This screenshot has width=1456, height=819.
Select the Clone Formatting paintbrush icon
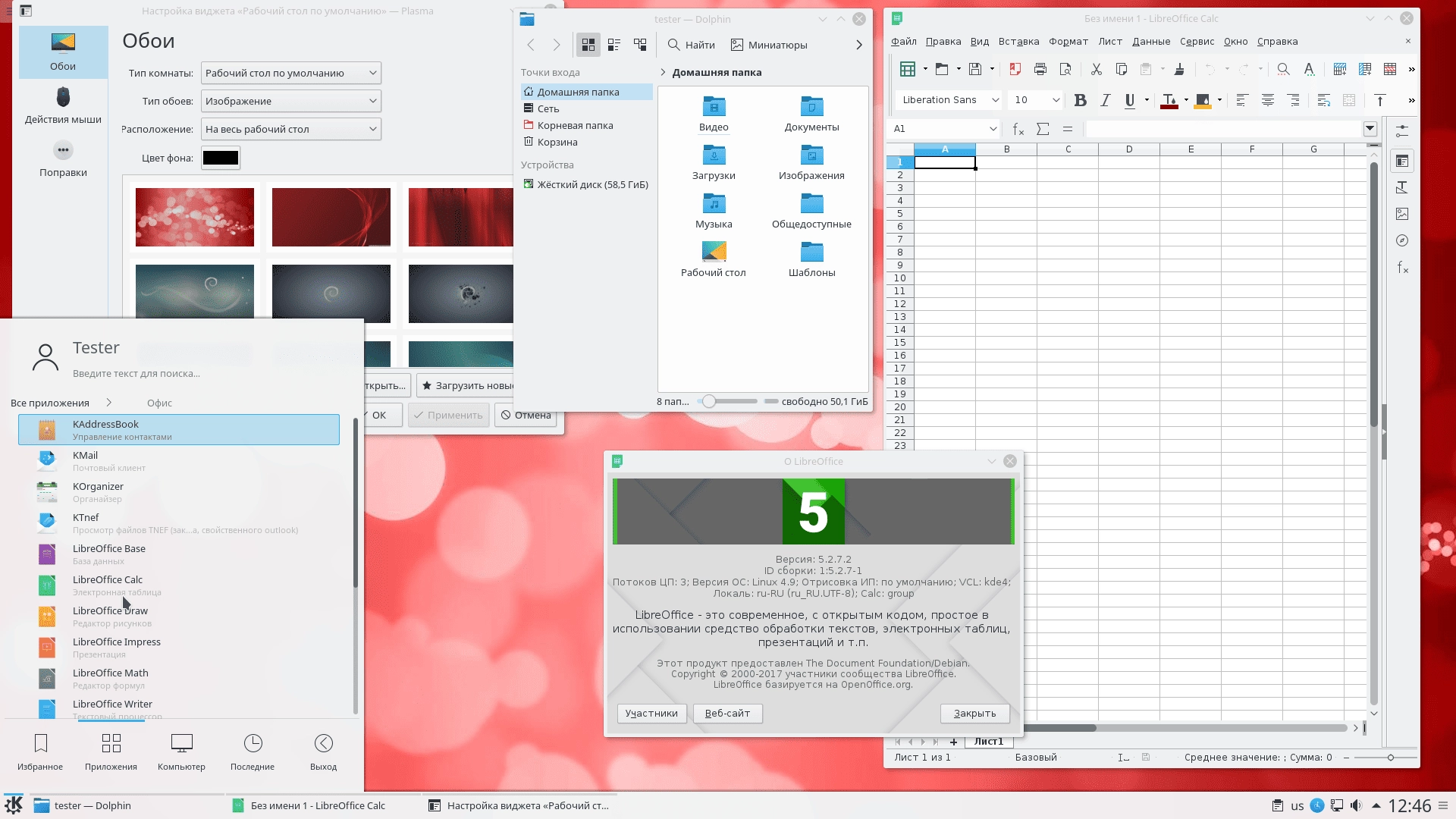(x=1179, y=69)
